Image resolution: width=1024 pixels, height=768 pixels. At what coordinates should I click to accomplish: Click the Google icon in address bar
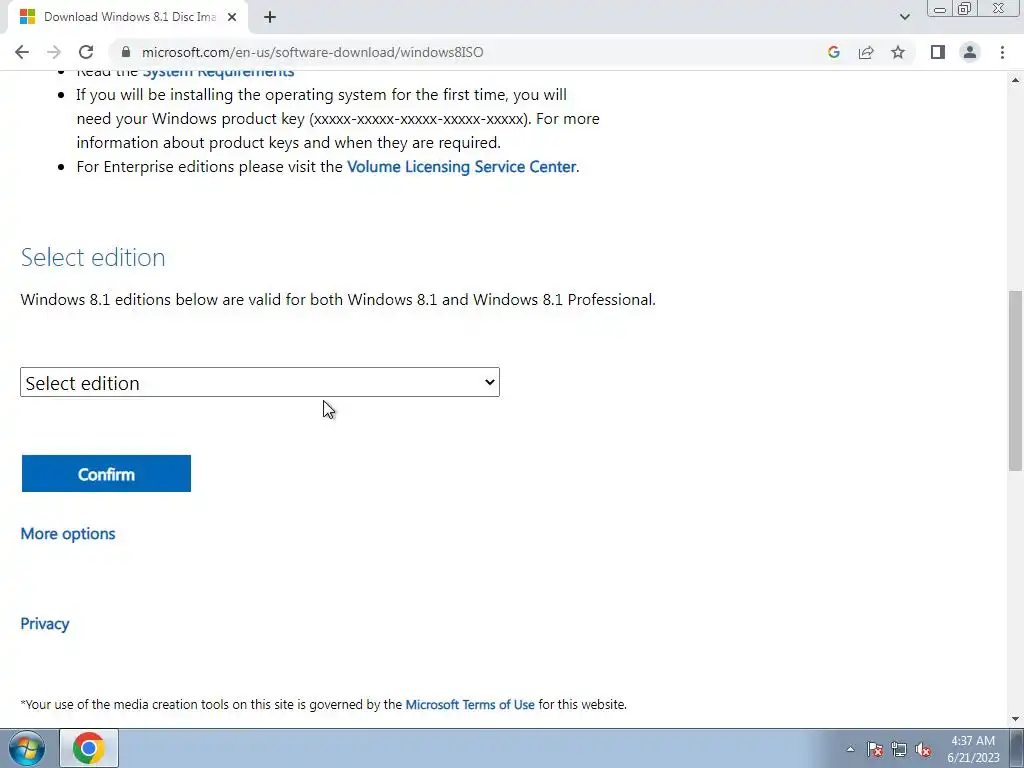(833, 52)
